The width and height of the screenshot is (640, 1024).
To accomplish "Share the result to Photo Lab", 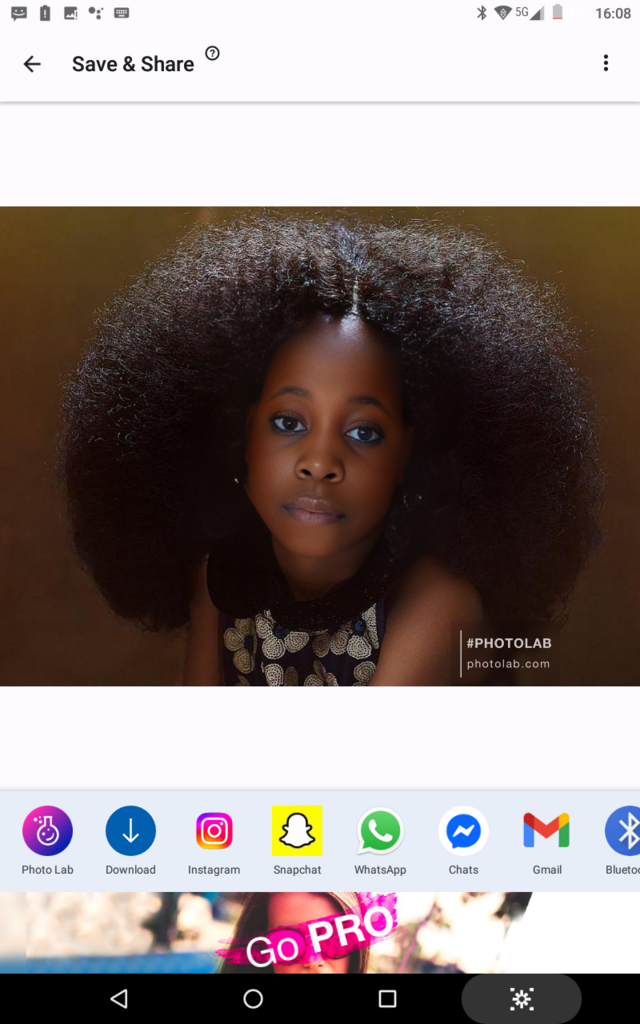I will click(48, 832).
